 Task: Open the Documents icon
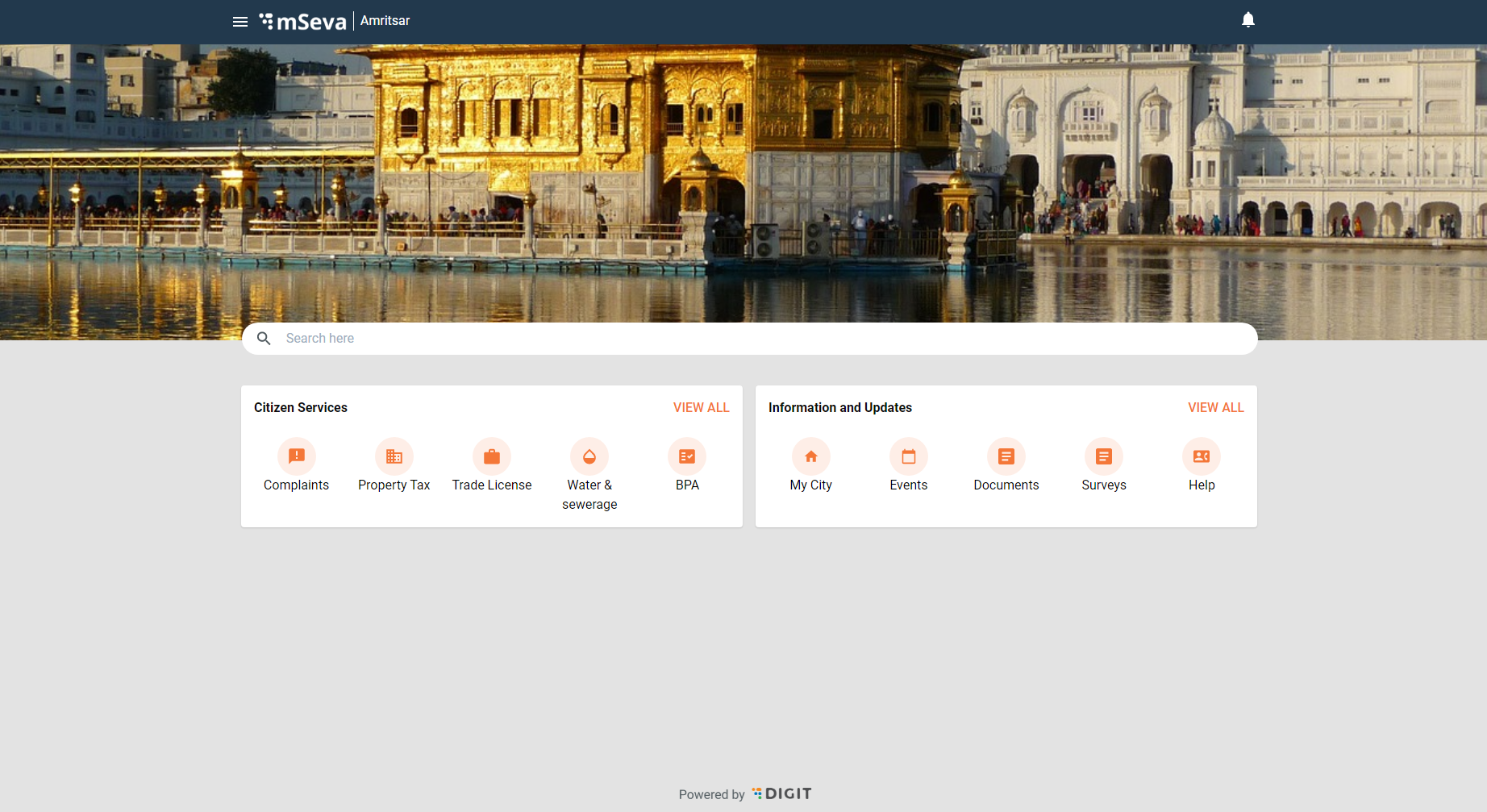coord(1006,456)
